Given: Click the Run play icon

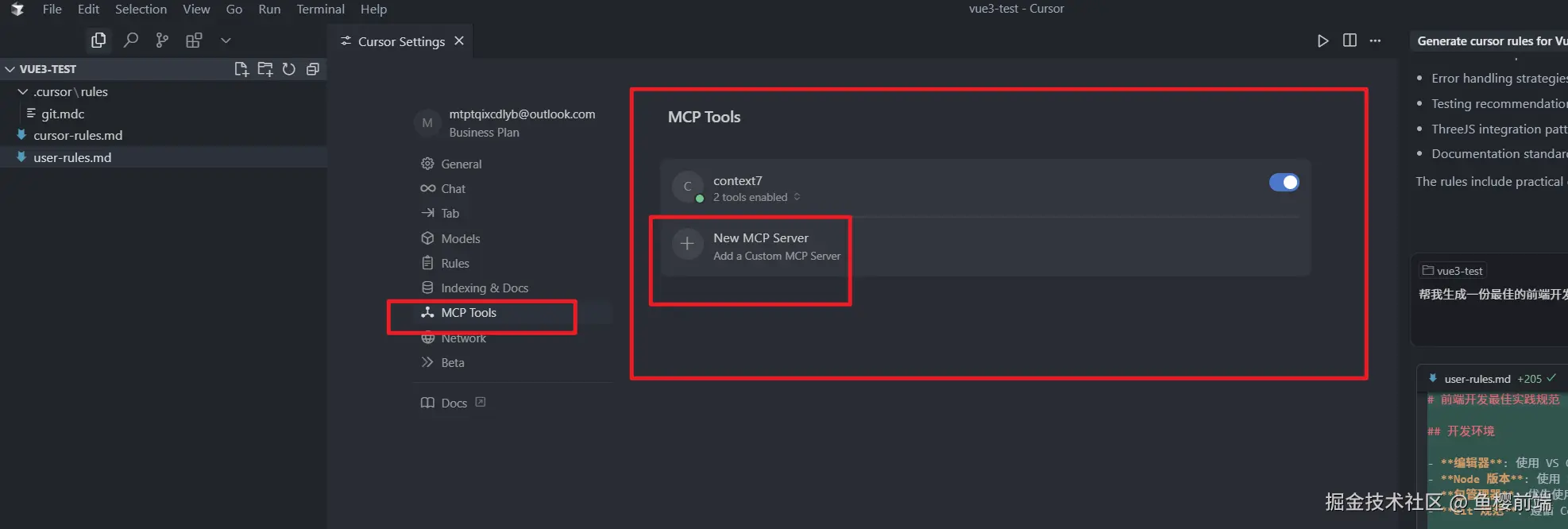Looking at the screenshot, I should pyautogui.click(x=1323, y=41).
